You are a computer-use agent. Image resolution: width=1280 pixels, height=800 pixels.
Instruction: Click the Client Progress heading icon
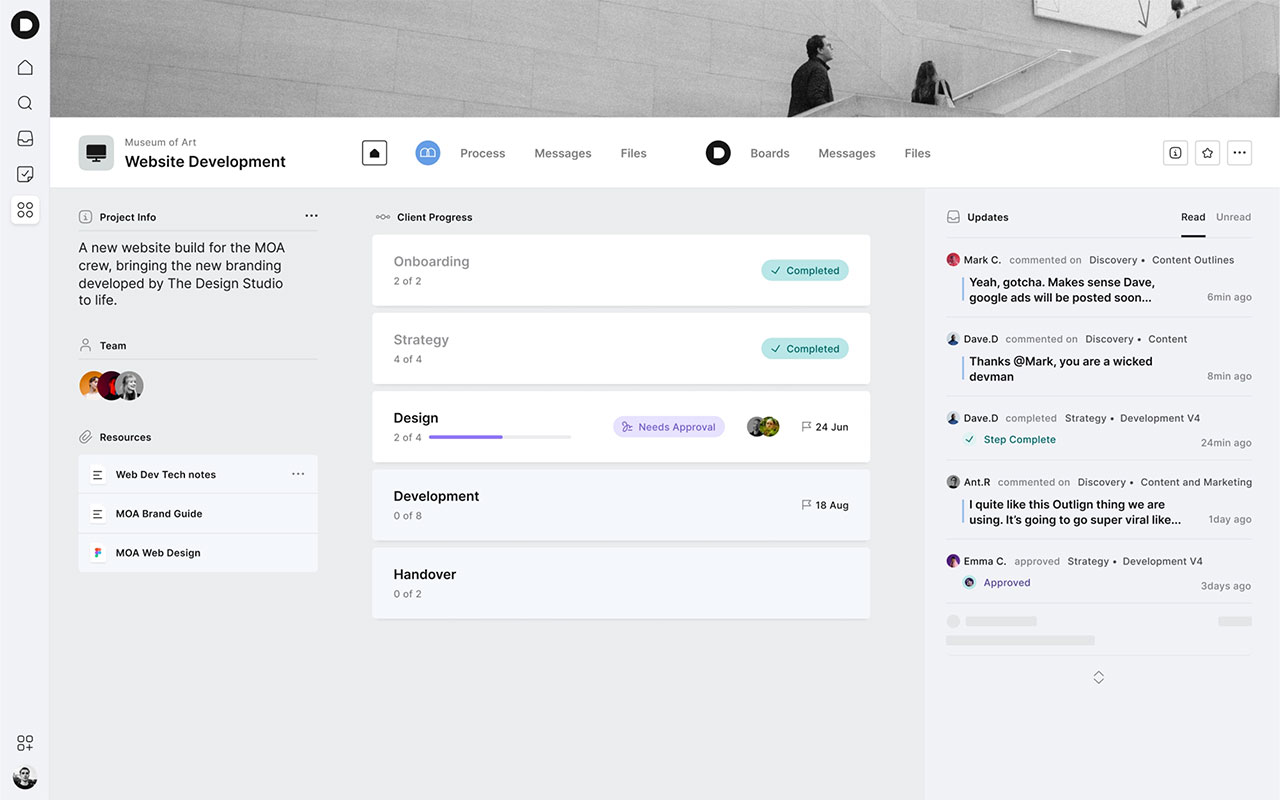coord(383,217)
